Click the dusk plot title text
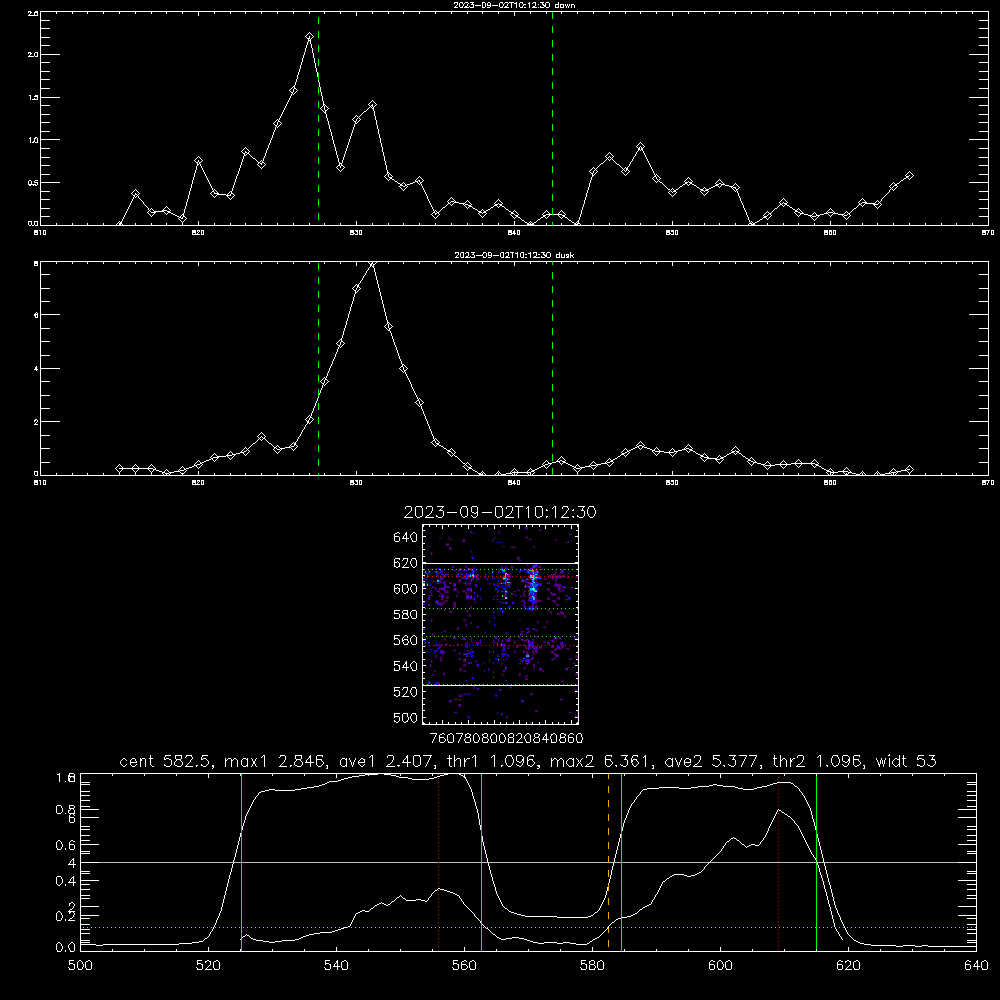 (x=514, y=255)
